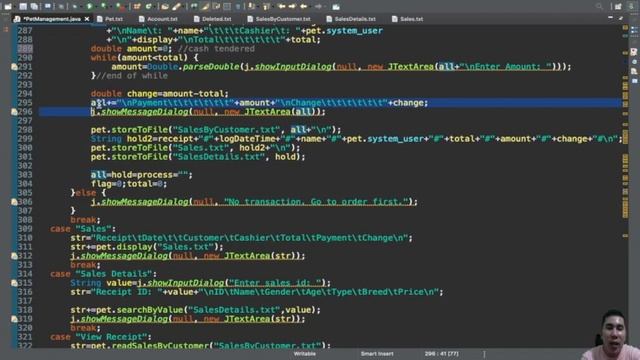Click the Previous Annotation toolbar icon

[x=267, y=7]
